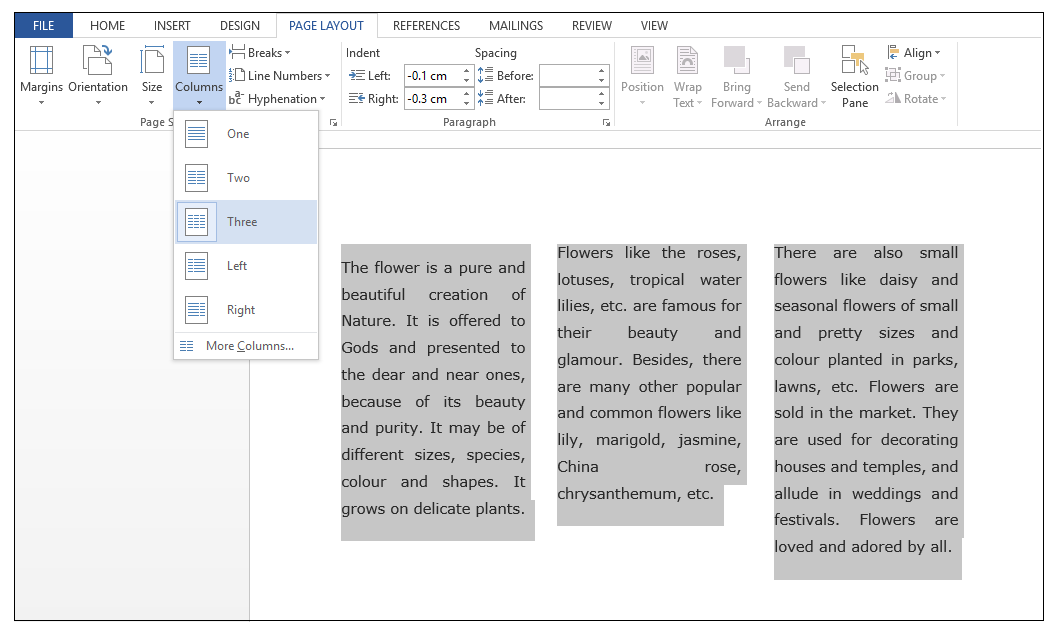Click the Columns ribbon icon

tap(198, 61)
